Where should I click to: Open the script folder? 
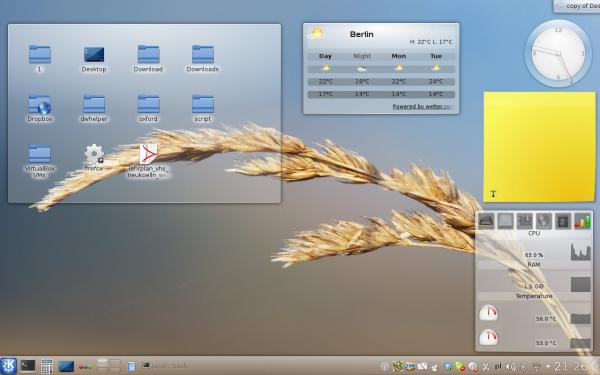[x=202, y=108]
